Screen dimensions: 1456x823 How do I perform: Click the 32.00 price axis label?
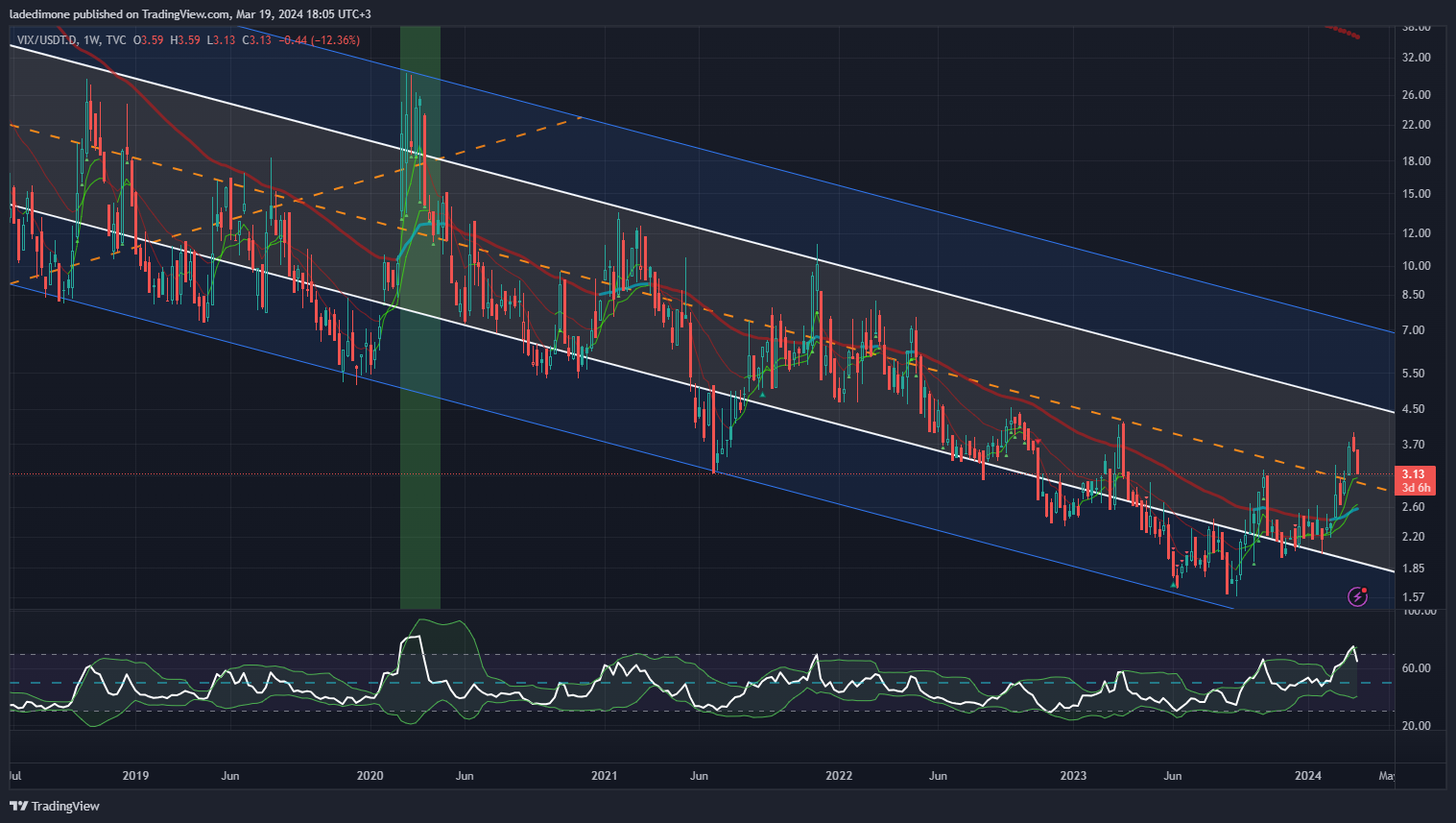(1417, 58)
